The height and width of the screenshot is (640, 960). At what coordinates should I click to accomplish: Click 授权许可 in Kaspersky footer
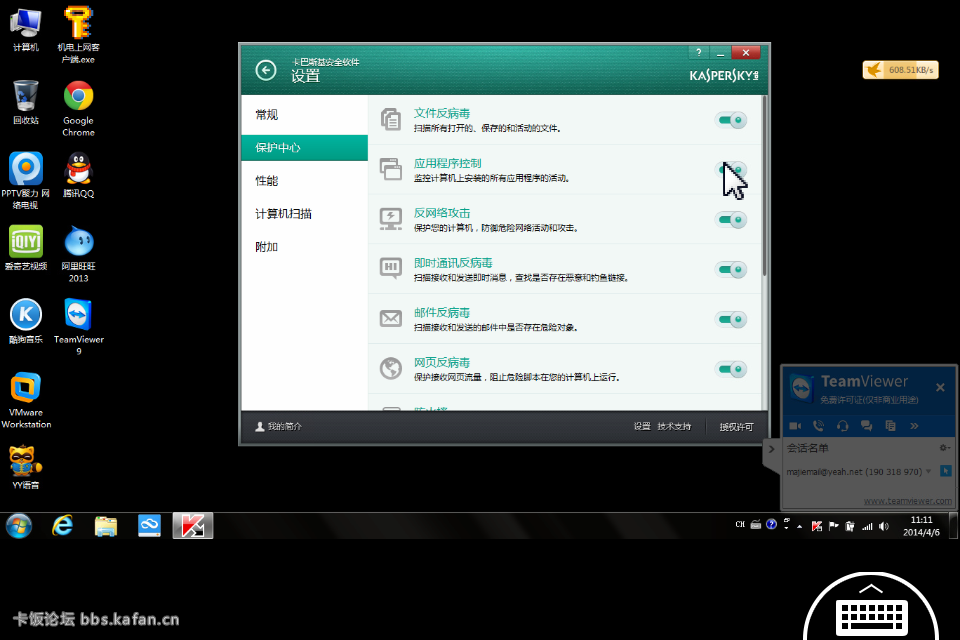pyautogui.click(x=737, y=427)
